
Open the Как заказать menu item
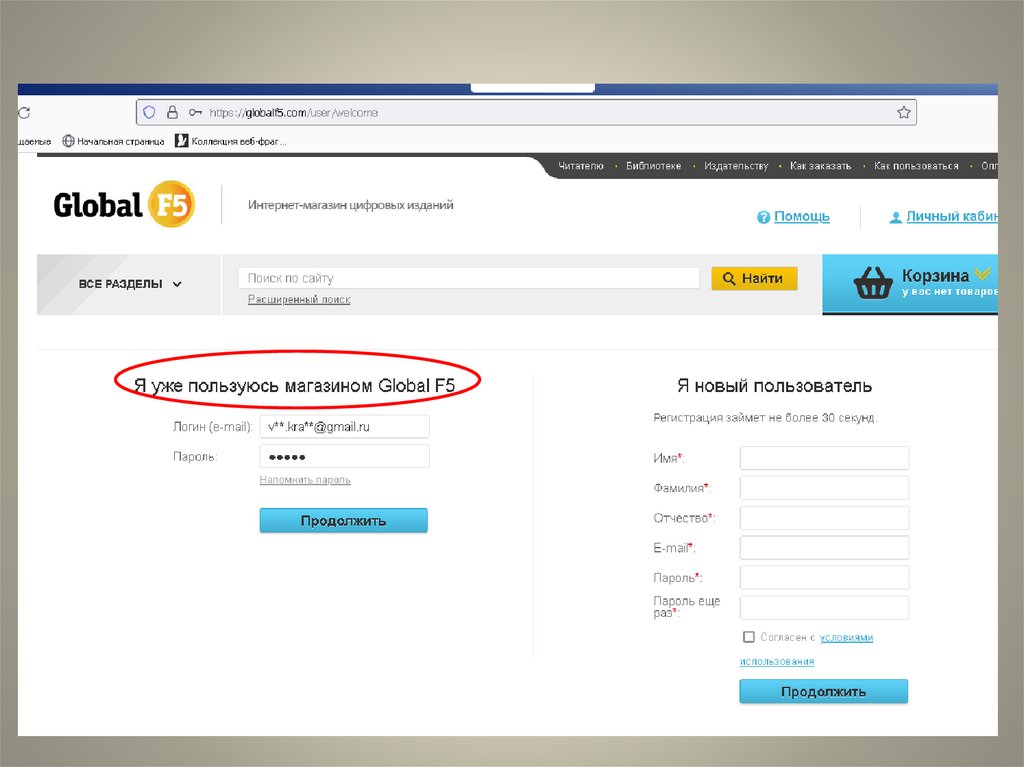[x=820, y=166]
